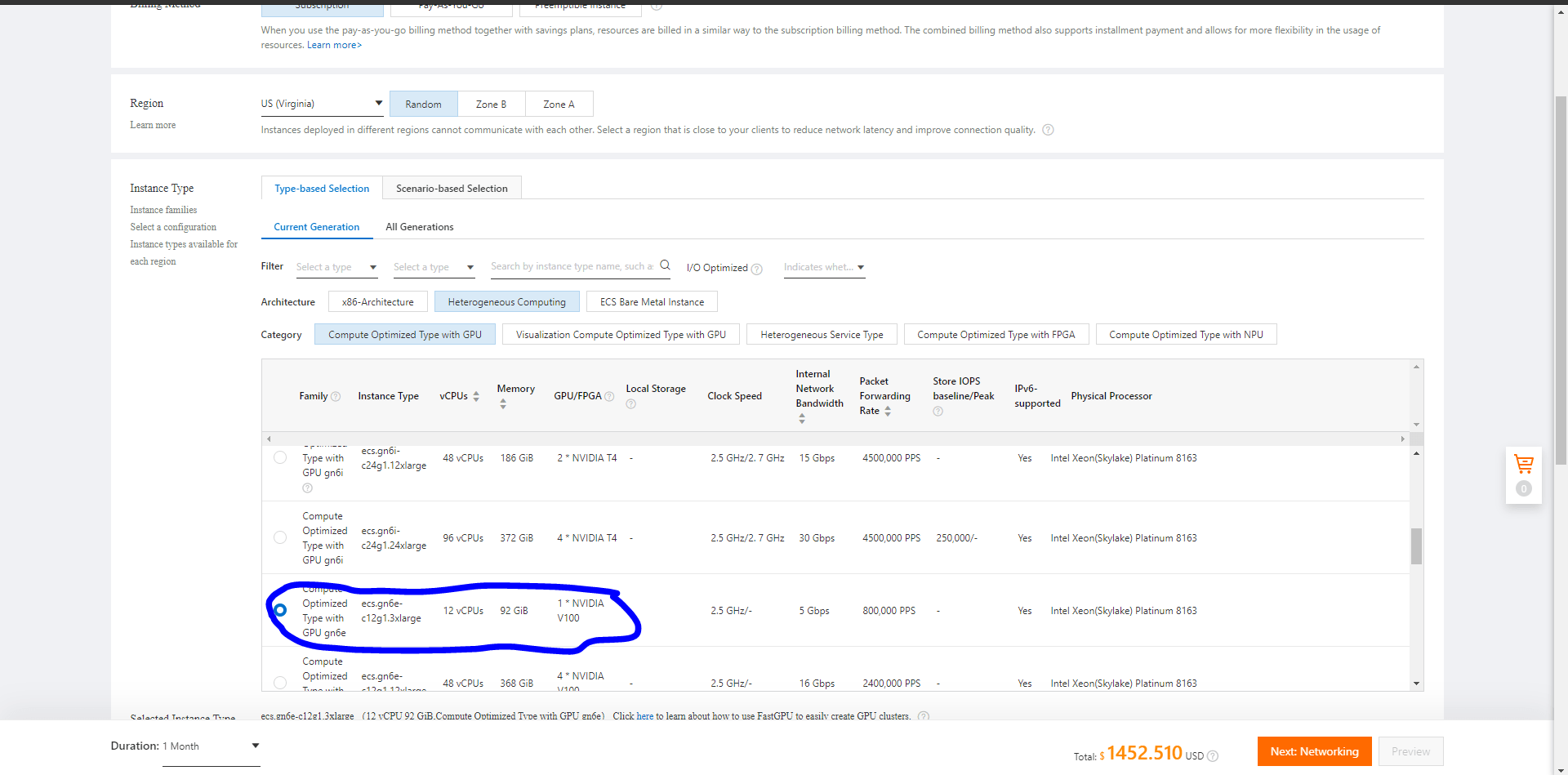This screenshot has height=775, width=1568.
Task: Open the Select a type dropdown beside Filter
Action: tap(336, 267)
